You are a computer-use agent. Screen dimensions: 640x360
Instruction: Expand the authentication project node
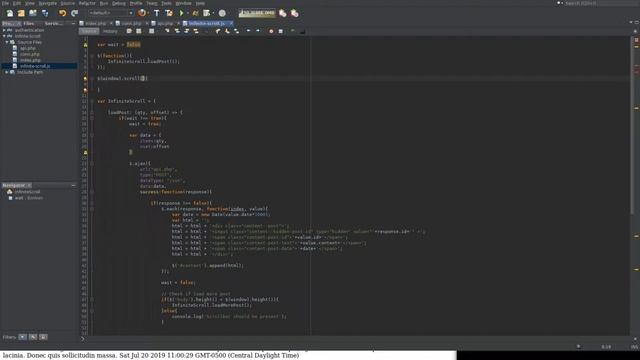click(x=4, y=30)
